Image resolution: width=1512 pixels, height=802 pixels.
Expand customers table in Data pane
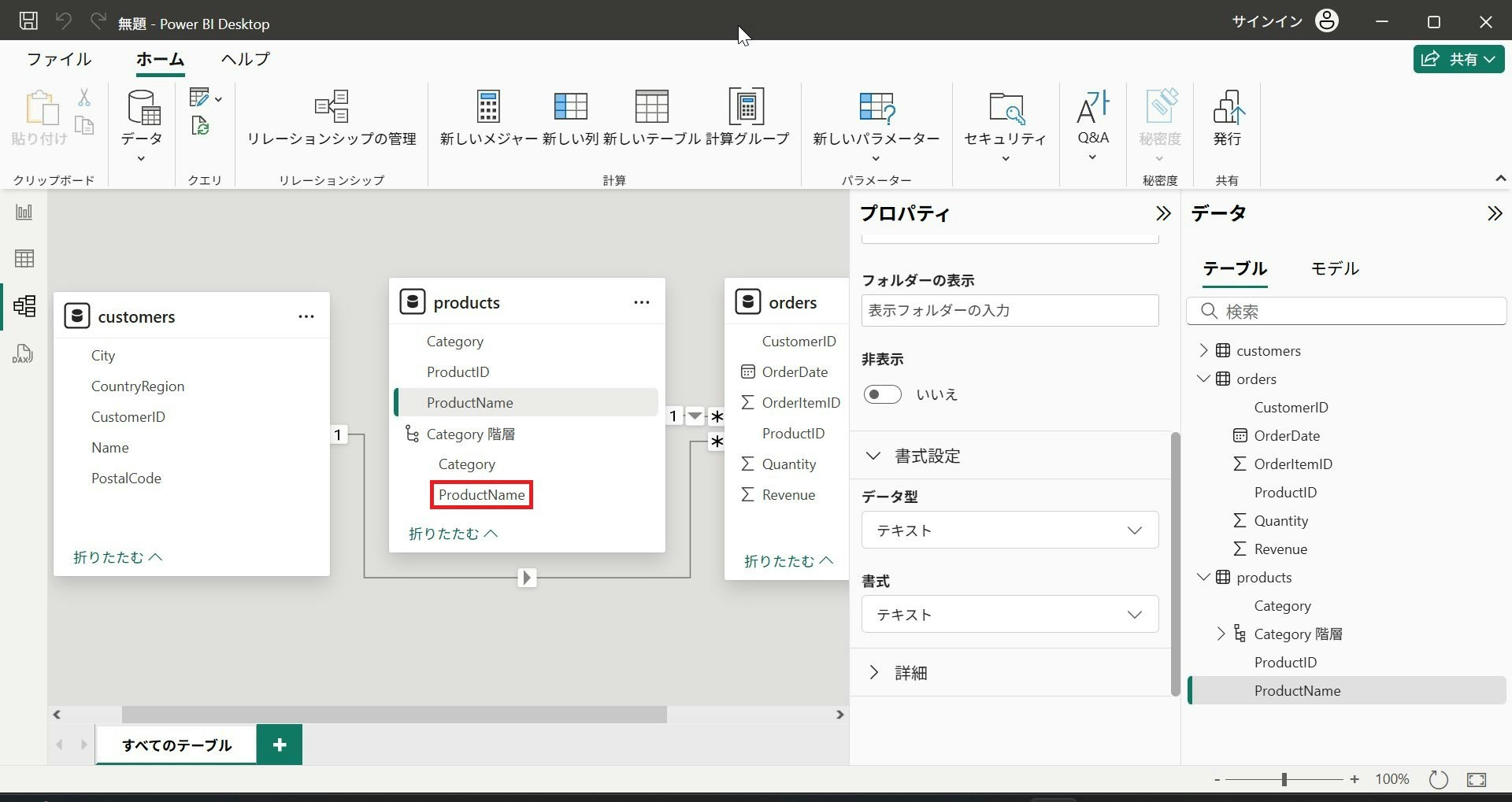[x=1203, y=350]
